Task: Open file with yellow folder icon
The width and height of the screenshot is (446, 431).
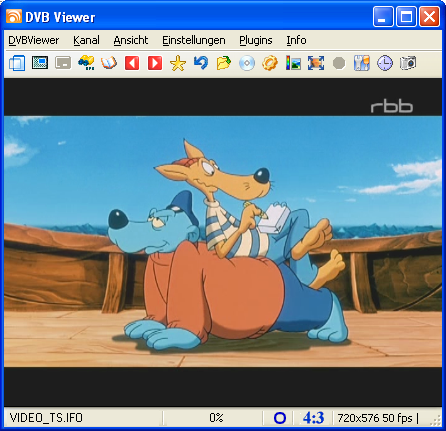Action: [x=224, y=63]
